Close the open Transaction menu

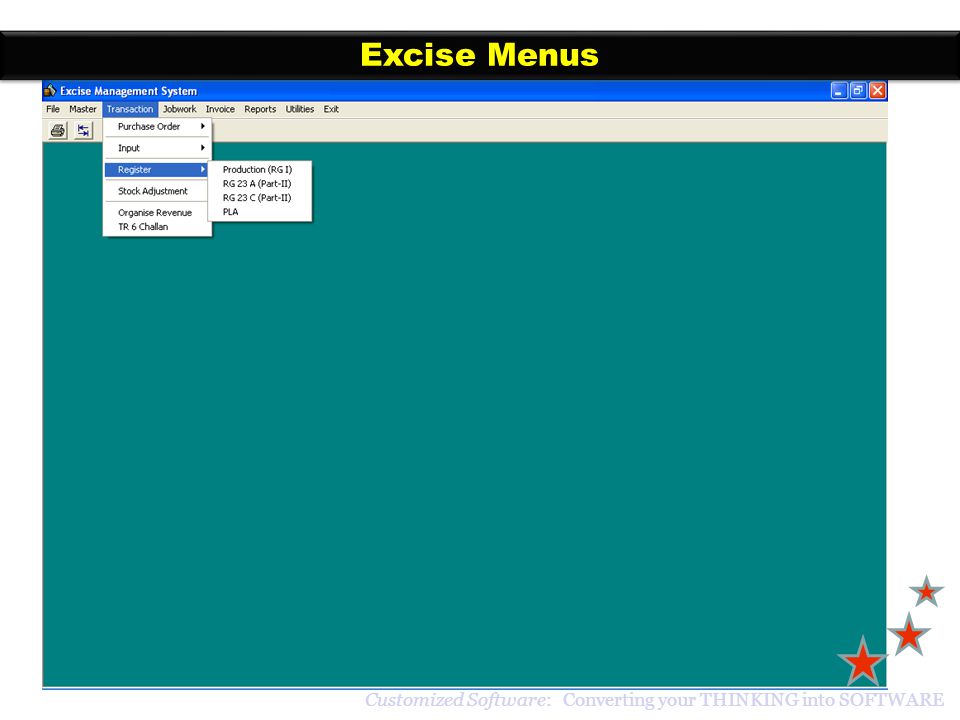coord(130,109)
